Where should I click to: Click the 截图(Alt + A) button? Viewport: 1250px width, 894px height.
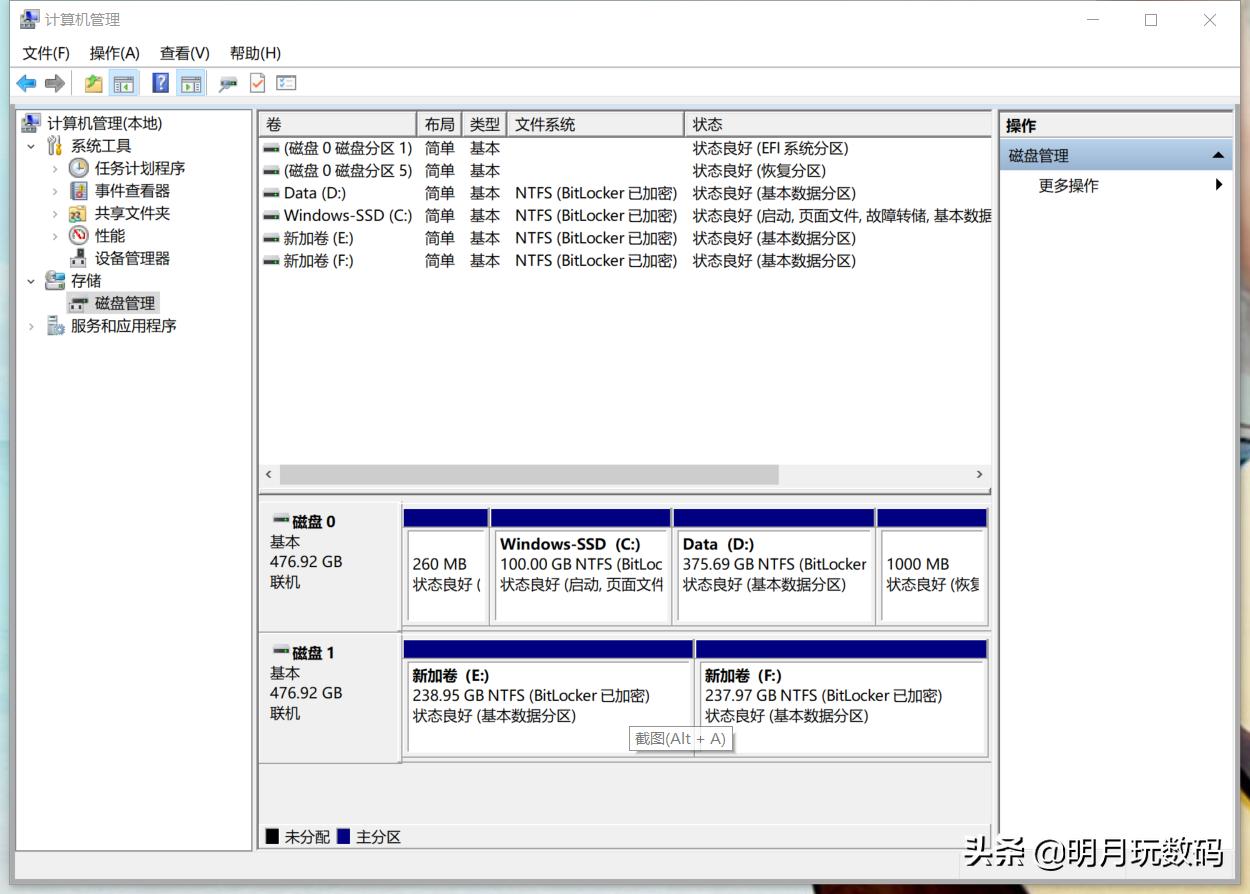681,738
